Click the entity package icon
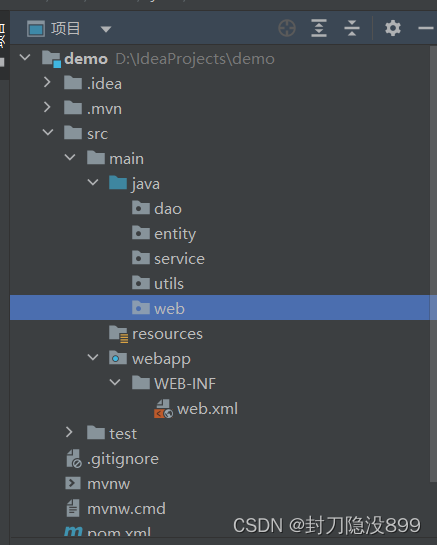Image resolution: width=437 pixels, height=545 pixels. point(141,233)
